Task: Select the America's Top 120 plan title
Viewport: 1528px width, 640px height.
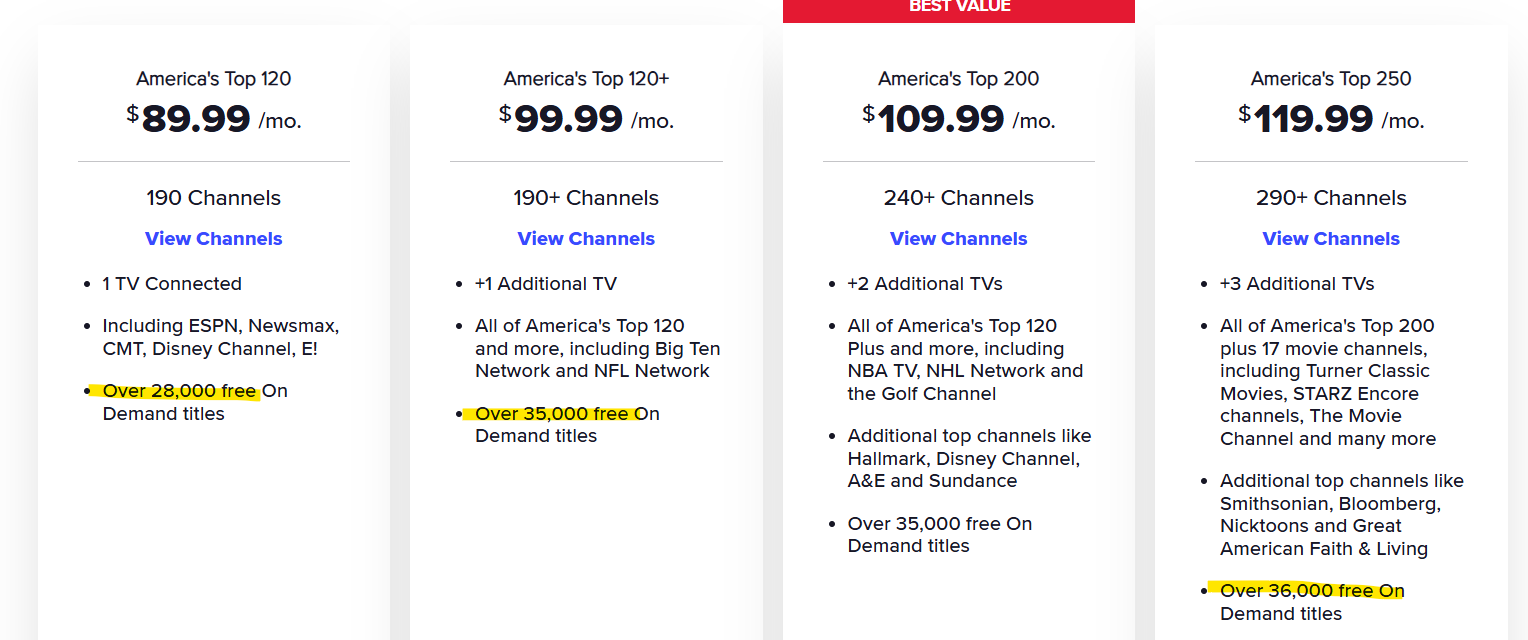Action: point(213,79)
